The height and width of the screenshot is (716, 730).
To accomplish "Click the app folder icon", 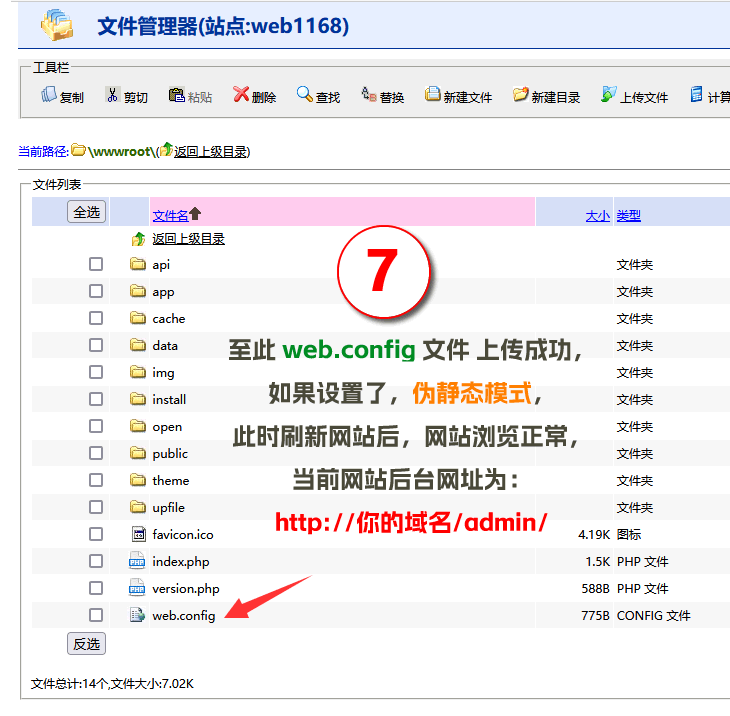I will tap(138, 291).
